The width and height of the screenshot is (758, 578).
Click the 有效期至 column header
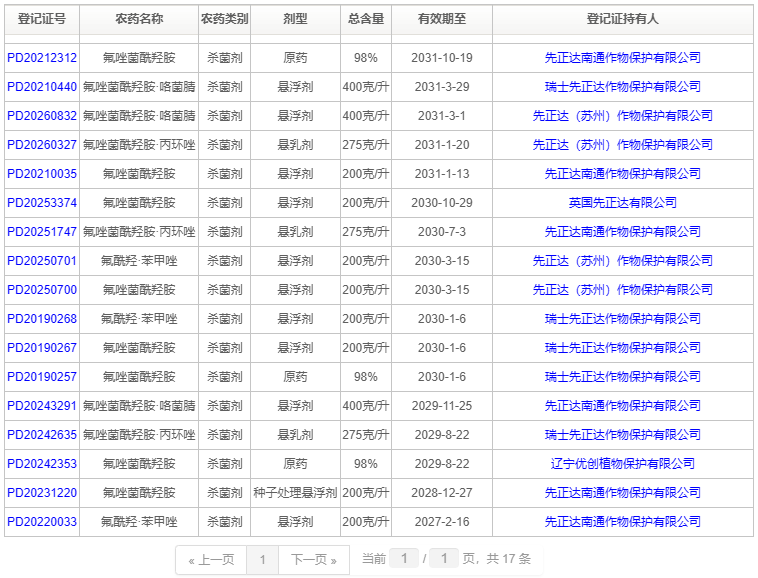(442, 19)
